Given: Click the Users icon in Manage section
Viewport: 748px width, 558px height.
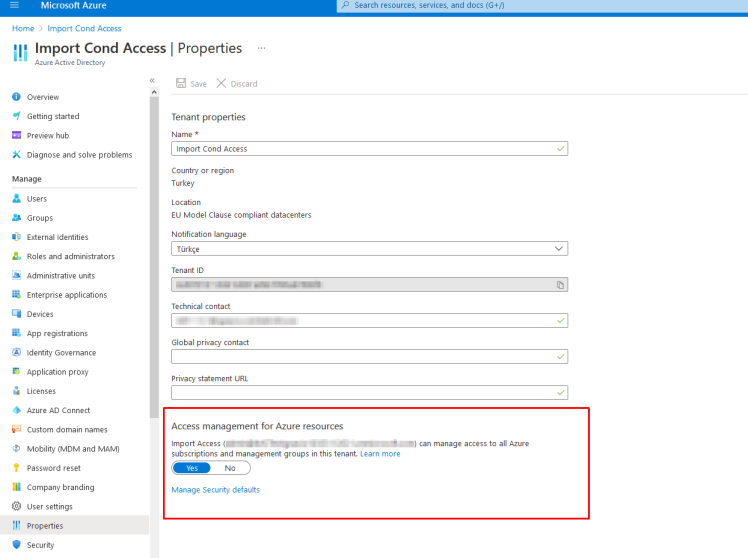Looking at the screenshot, I should [x=16, y=198].
